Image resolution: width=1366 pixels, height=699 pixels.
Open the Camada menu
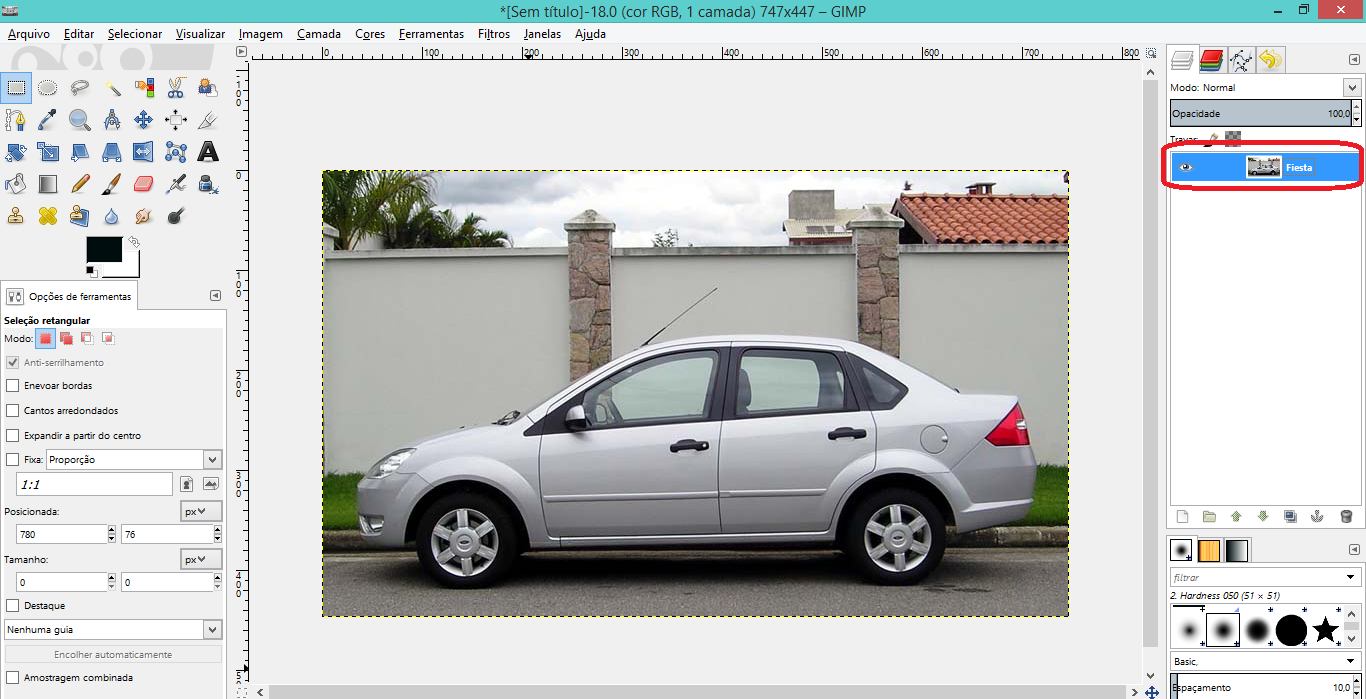point(319,34)
